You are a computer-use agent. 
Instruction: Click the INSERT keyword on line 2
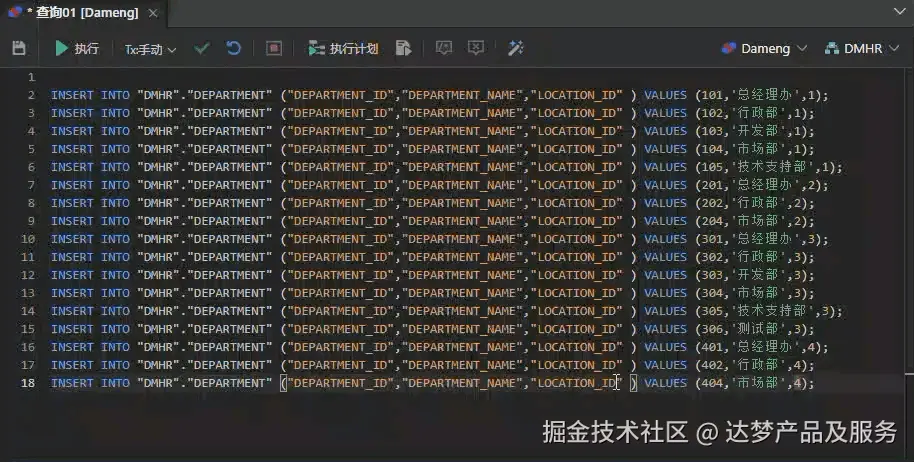click(x=72, y=95)
